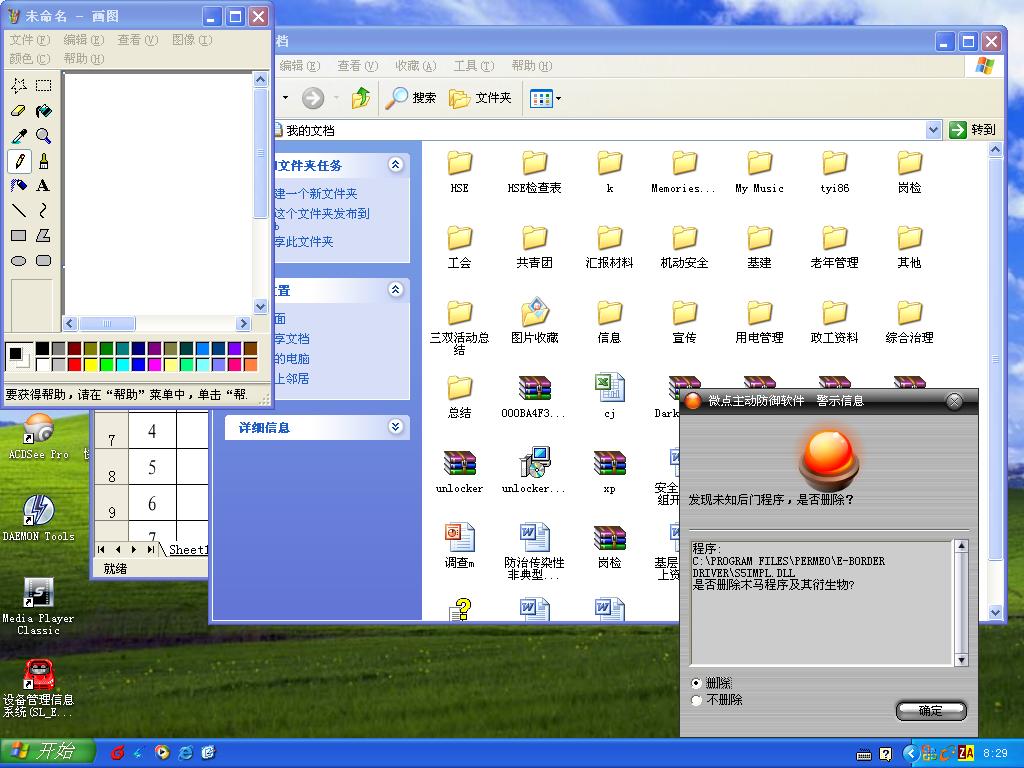Screen dimensions: 1024x768
Task: Open the 搜索 search pane in Explorer
Action: coord(411,98)
